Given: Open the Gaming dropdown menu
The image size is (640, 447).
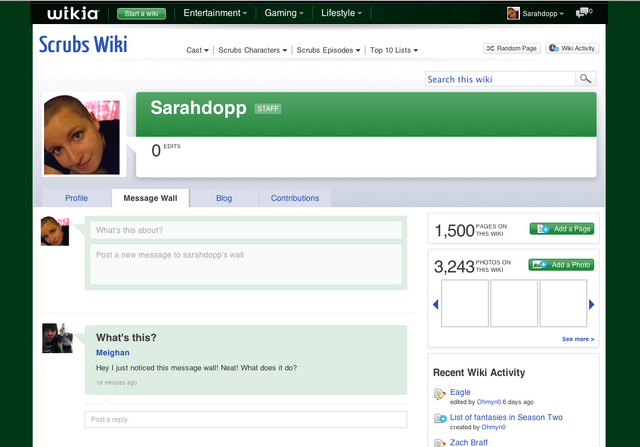Looking at the screenshot, I should coord(284,13).
